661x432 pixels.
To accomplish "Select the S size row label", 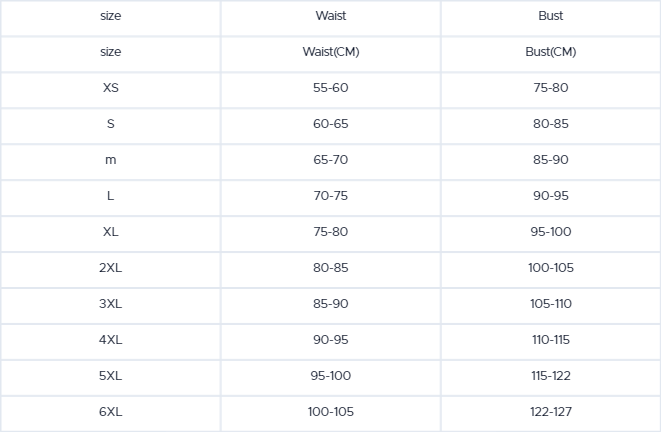I will [x=110, y=124].
